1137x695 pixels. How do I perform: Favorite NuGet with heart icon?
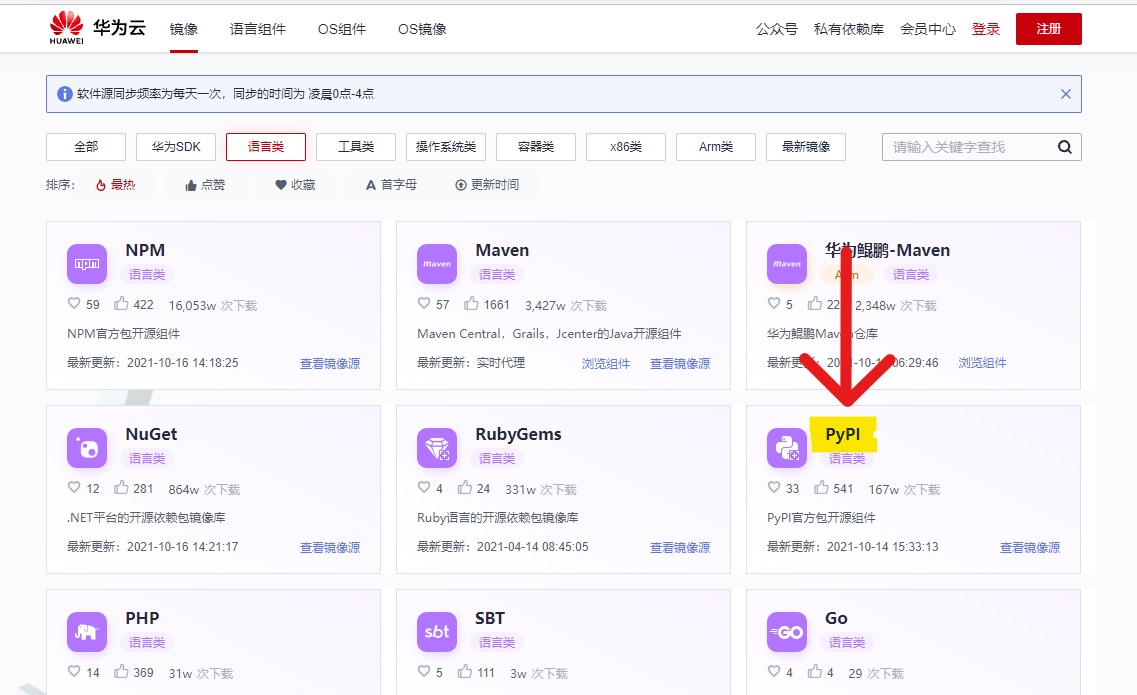74,488
